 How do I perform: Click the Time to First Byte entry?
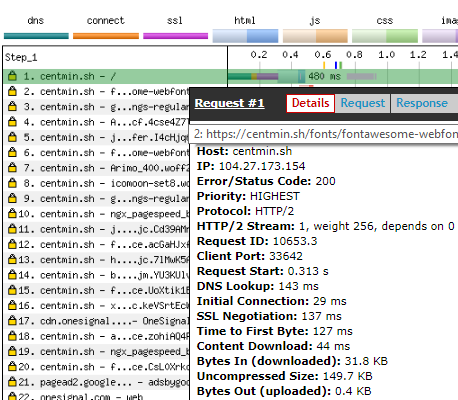[x=275, y=331]
